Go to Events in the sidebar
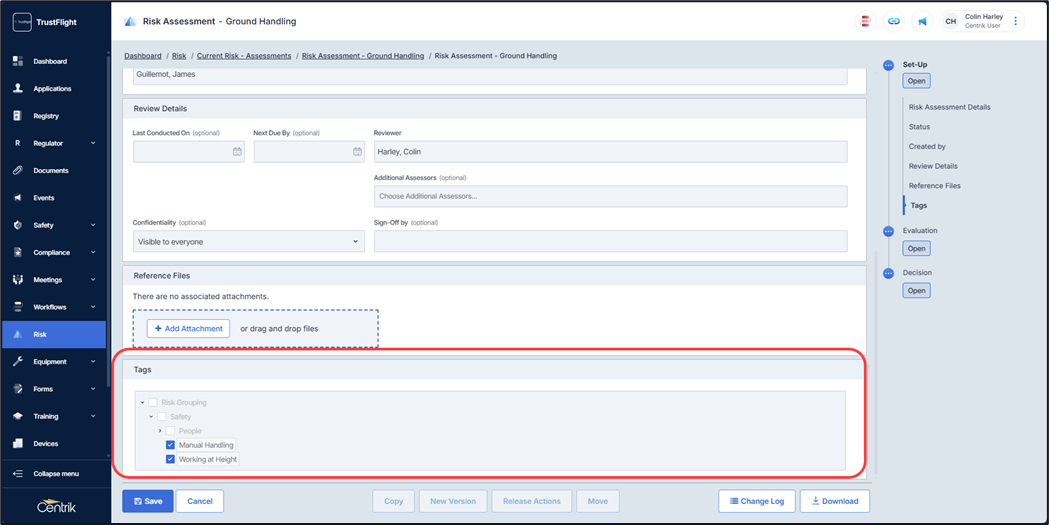1049x525 pixels. 44,198
